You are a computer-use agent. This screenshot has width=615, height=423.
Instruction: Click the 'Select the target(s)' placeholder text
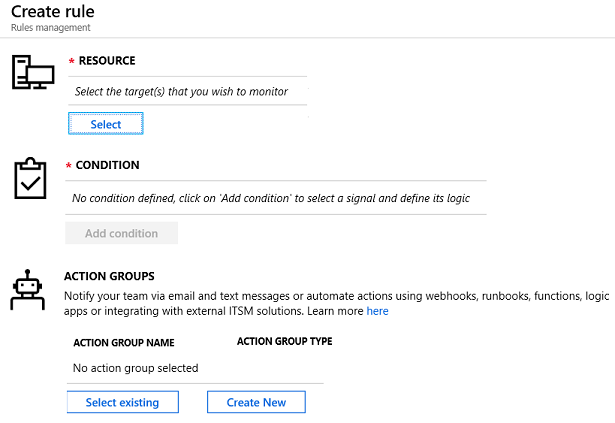[x=181, y=92]
